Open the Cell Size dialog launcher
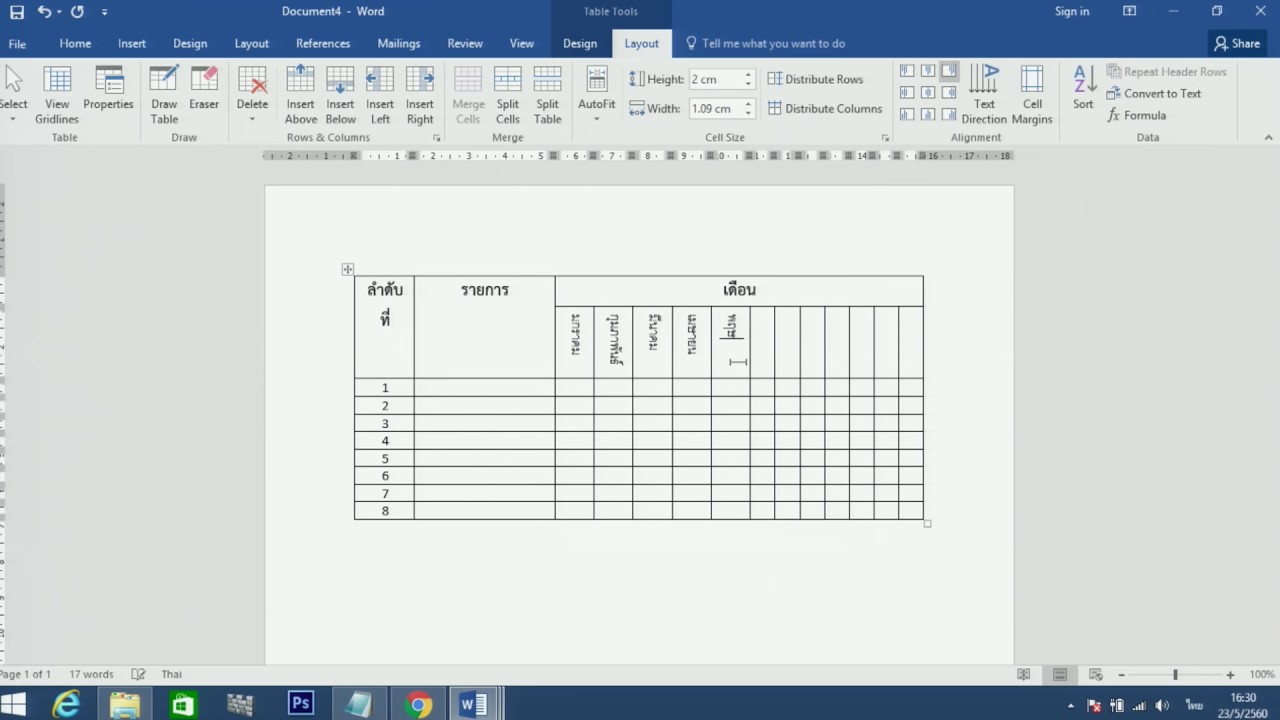 point(885,138)
